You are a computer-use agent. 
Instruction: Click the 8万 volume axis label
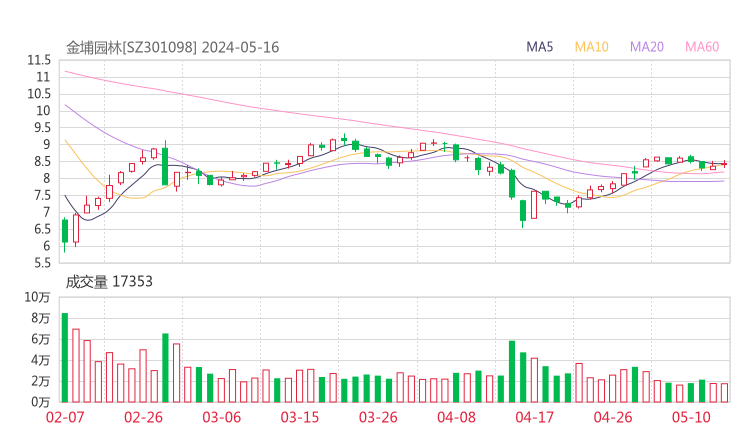[x=41, y=318]
